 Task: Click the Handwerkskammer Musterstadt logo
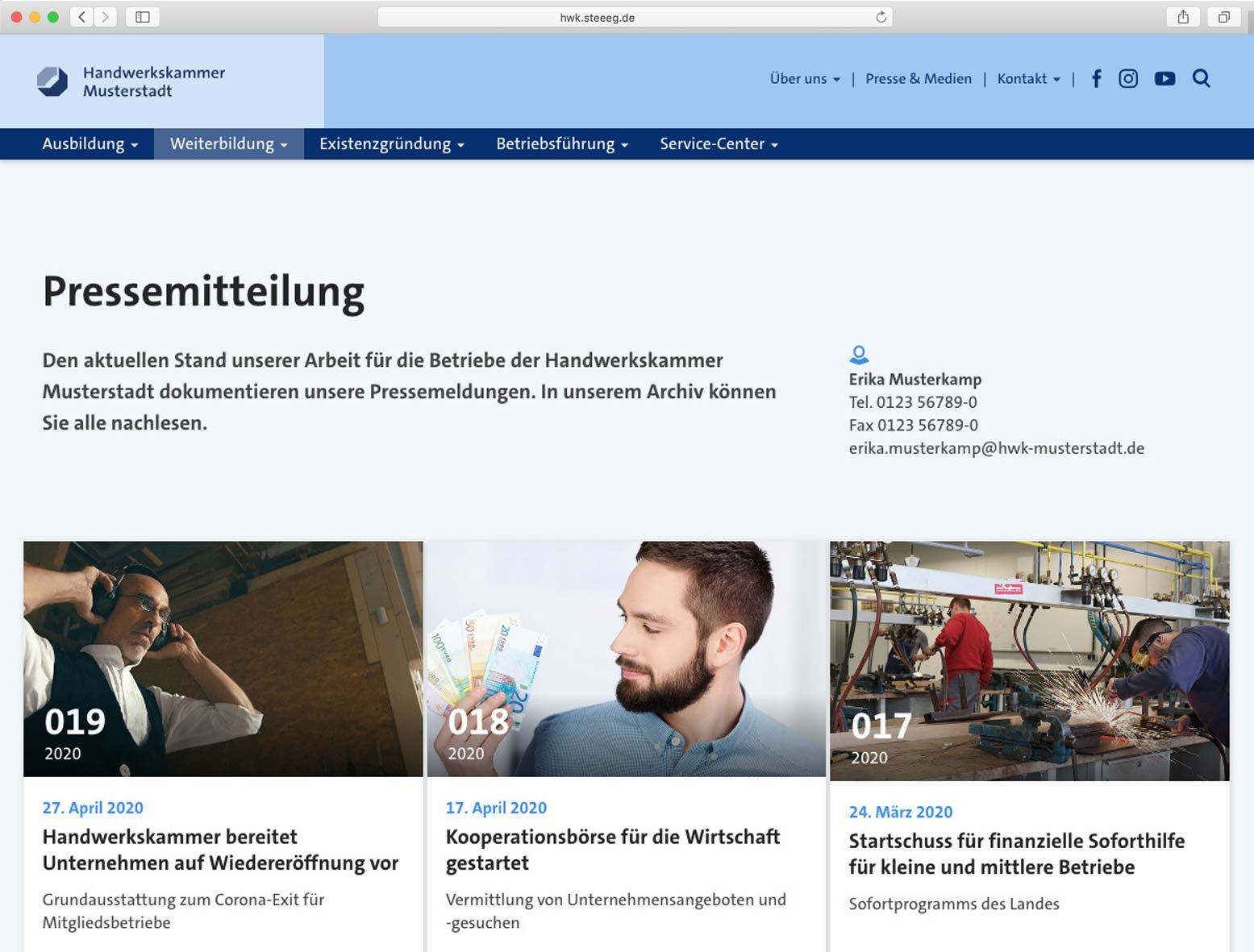coord(131,81)
